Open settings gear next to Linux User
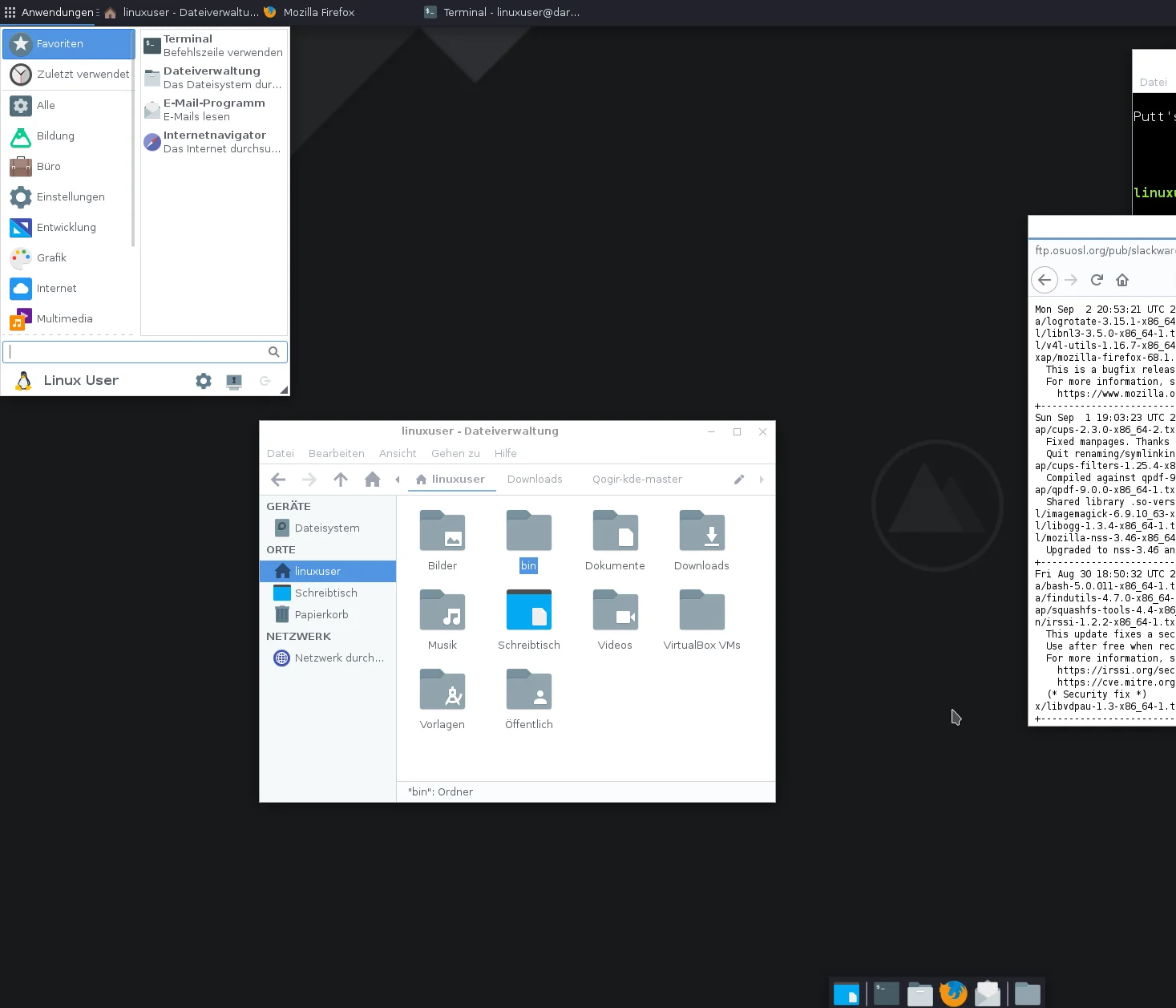This screenshot has width=1176, height=1008. click(204, 381)
